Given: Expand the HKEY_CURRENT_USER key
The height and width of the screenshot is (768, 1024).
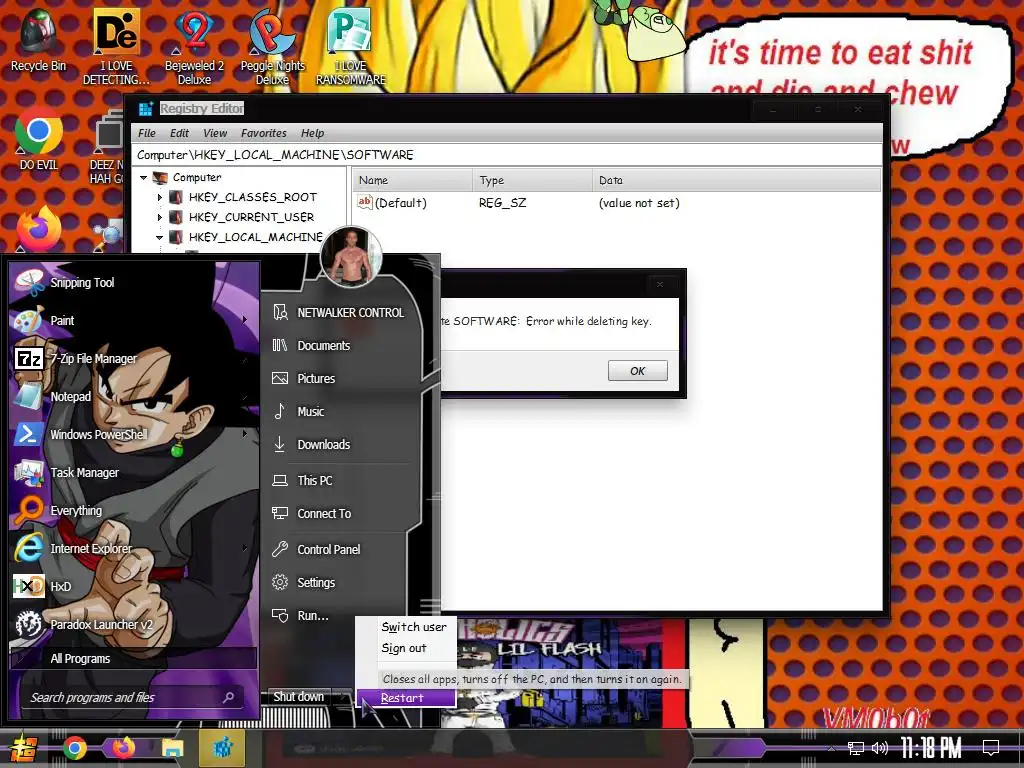Looking at the screenshot, I should [x=159, y=217].
